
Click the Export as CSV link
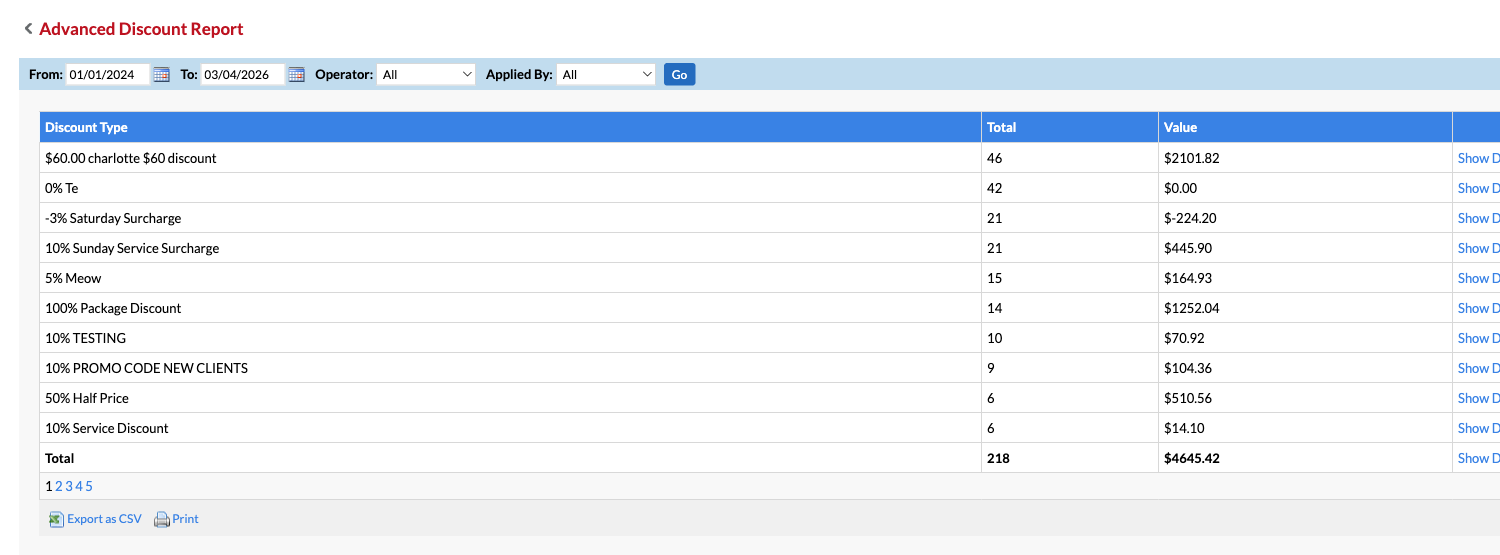[x=104, y=519]
